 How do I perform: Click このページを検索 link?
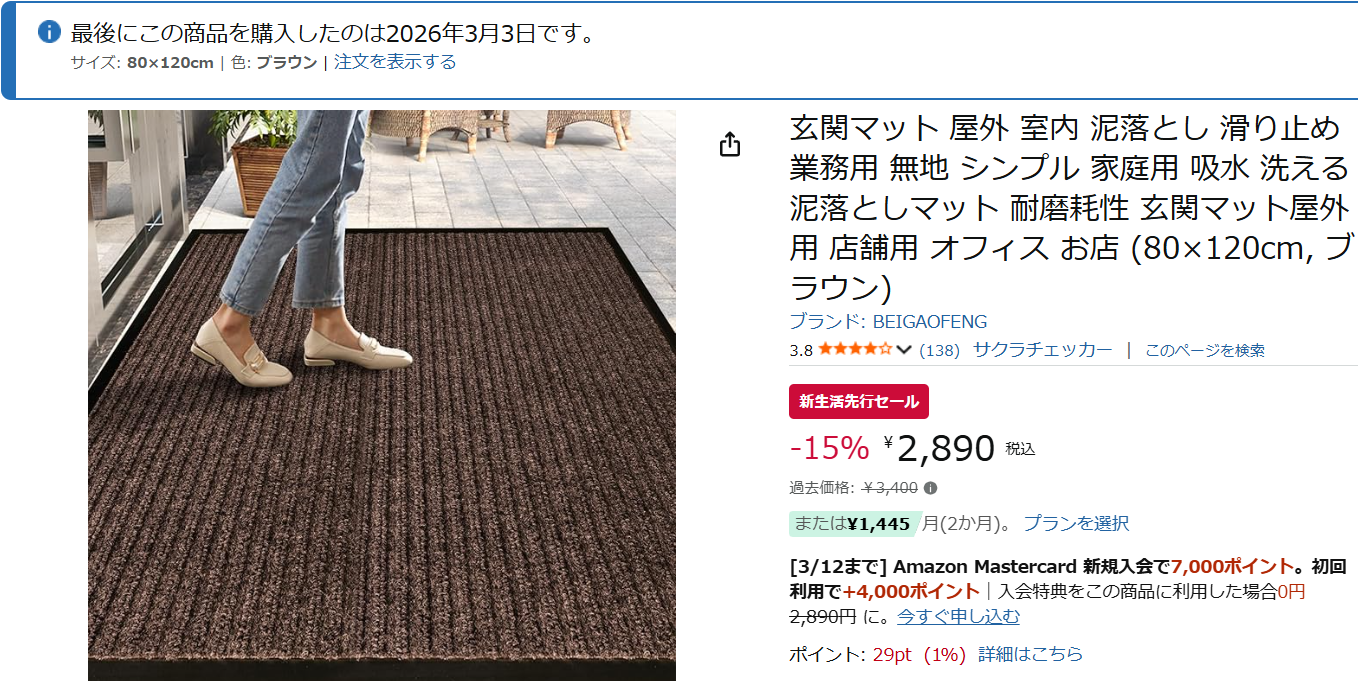point(1205,350)
